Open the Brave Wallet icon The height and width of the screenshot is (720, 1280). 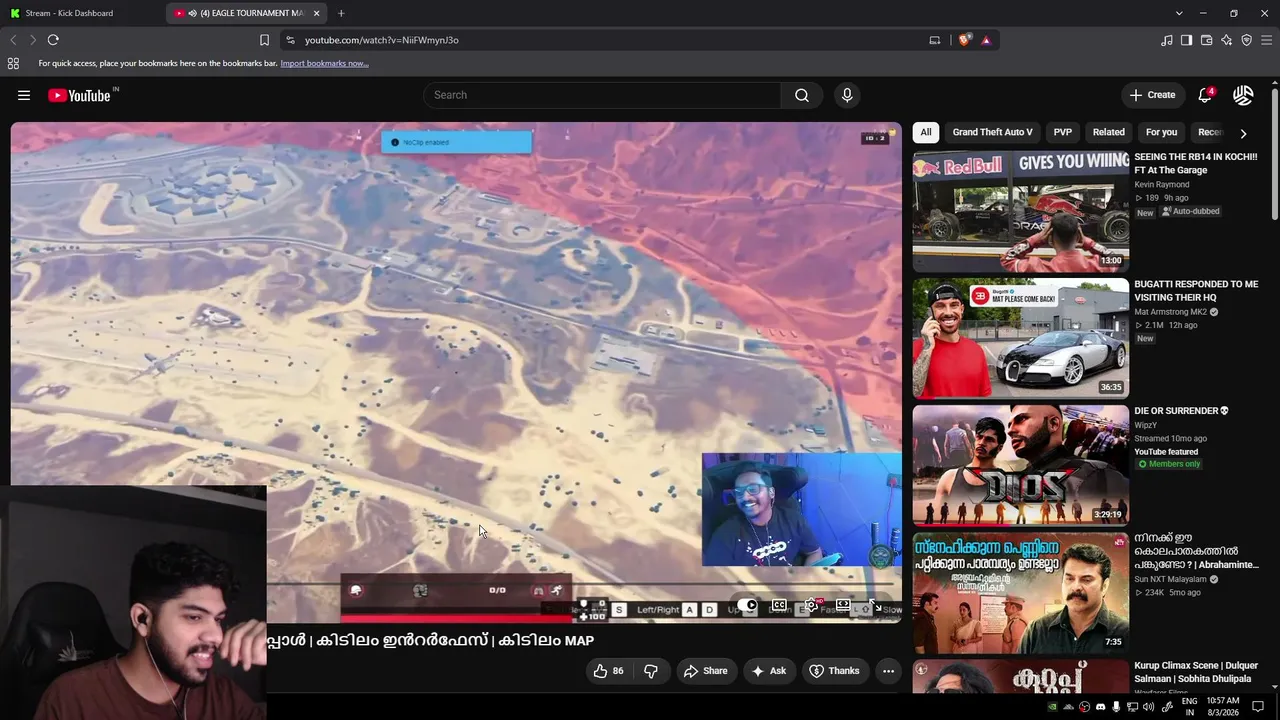coord(1206,40)
